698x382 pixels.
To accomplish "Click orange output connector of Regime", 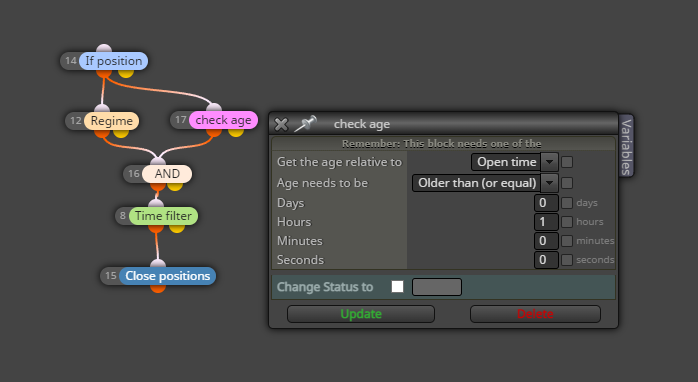I will coord(102,133).
